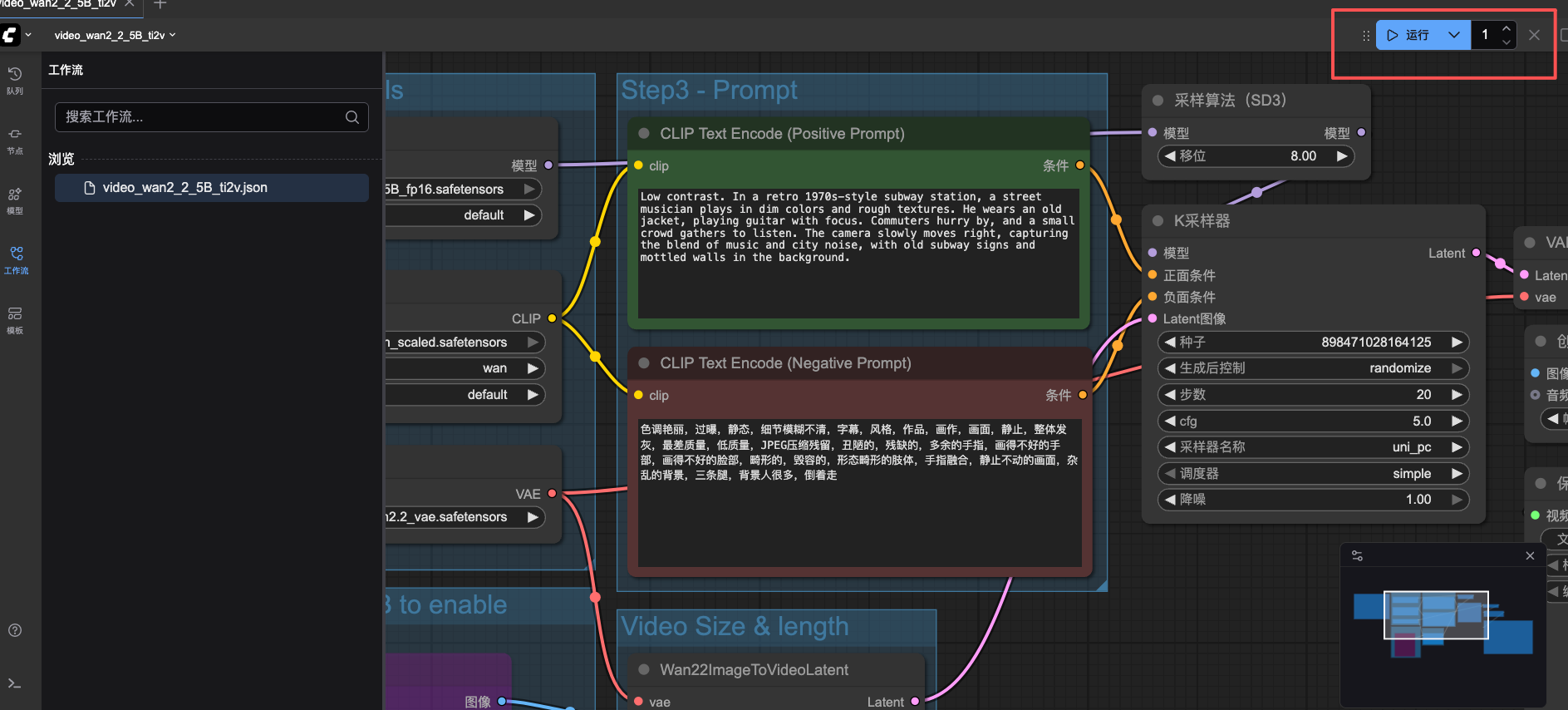This screenshot has height=710, width=1568.
Task: Click the help question mark icon
Action: coord(15,630)
